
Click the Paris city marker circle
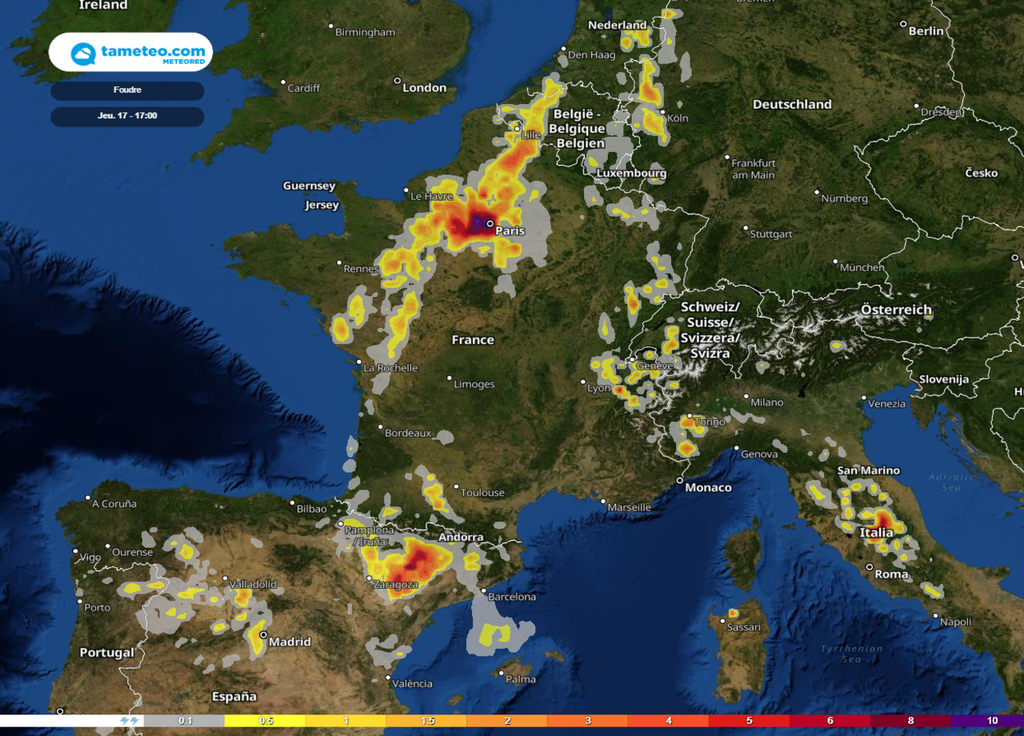pyautogui.click(x=490, y=224)
